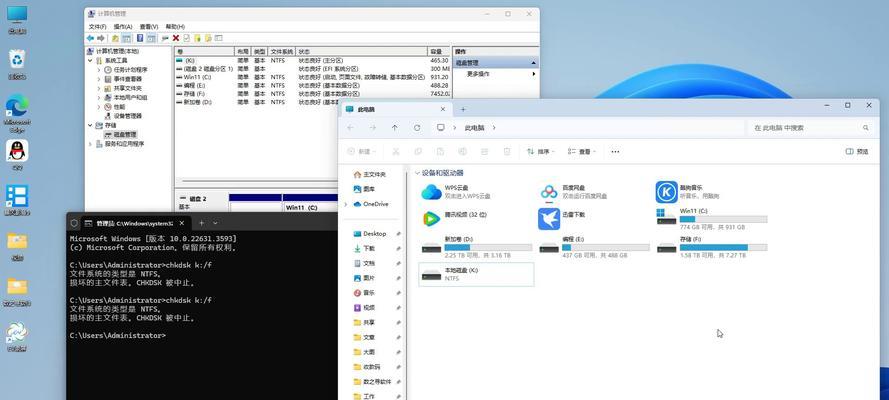This screenshot has height=400, width=889.
Task: Click the 卷 column header in Disk Management
Action: [x=204, y=51]
